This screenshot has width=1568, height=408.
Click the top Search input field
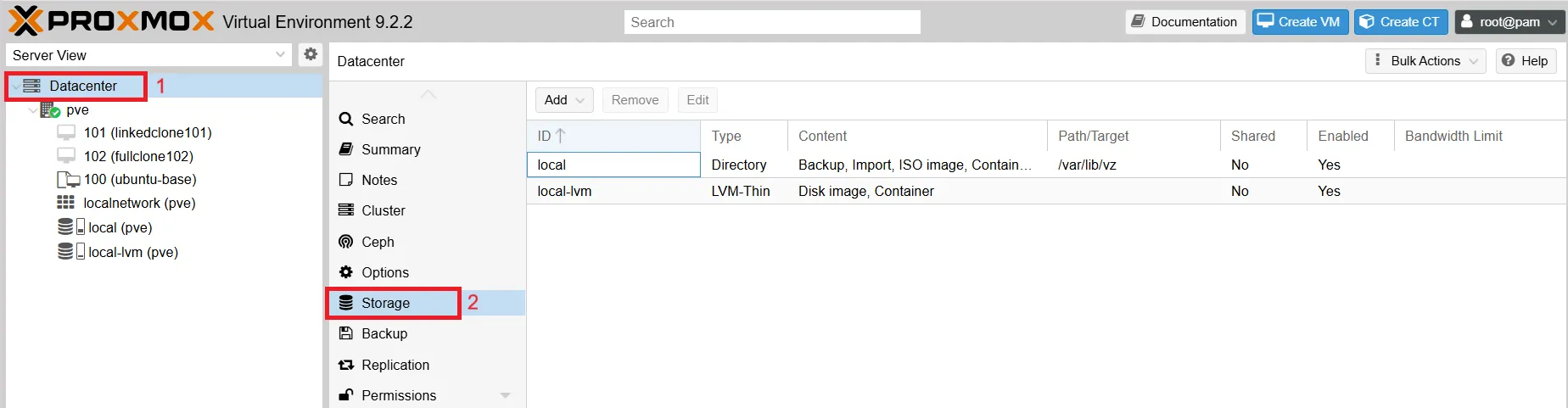[x=772, y=22]
